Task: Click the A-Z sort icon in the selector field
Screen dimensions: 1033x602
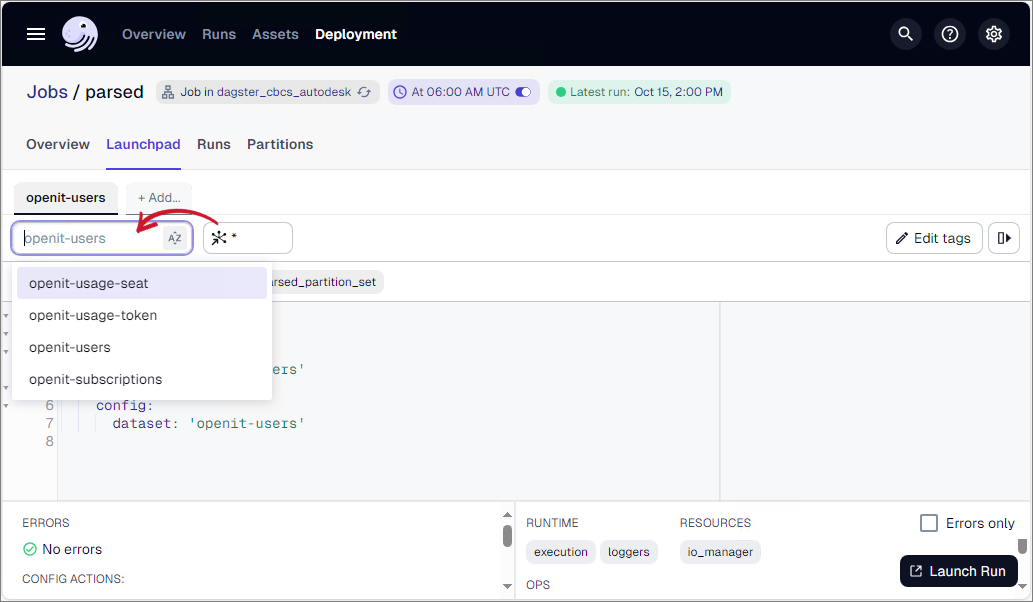Action: (174, 238)
